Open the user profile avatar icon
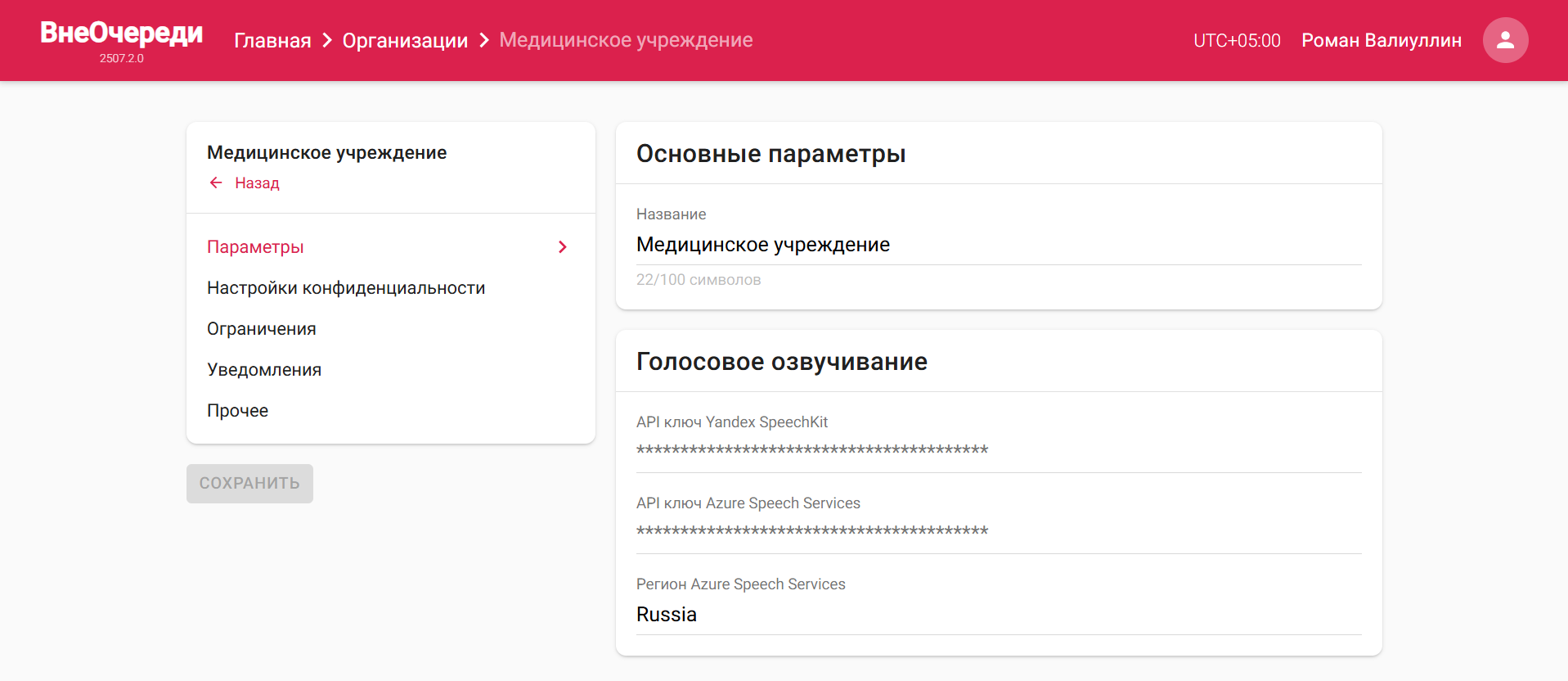1568x681 pixels. click(x=1505, y=40)
